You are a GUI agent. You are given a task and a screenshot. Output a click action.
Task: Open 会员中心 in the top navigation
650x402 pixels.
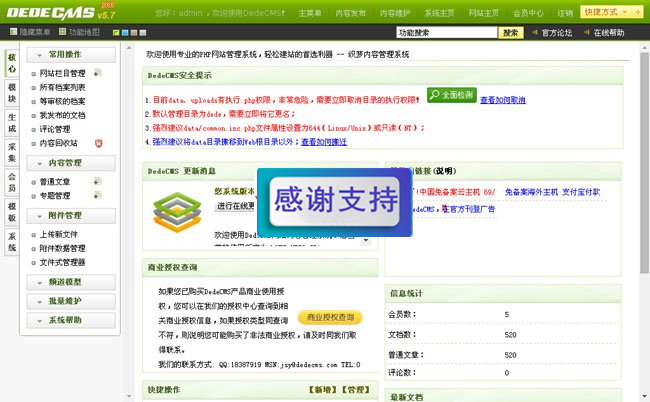tap(528, 13)
